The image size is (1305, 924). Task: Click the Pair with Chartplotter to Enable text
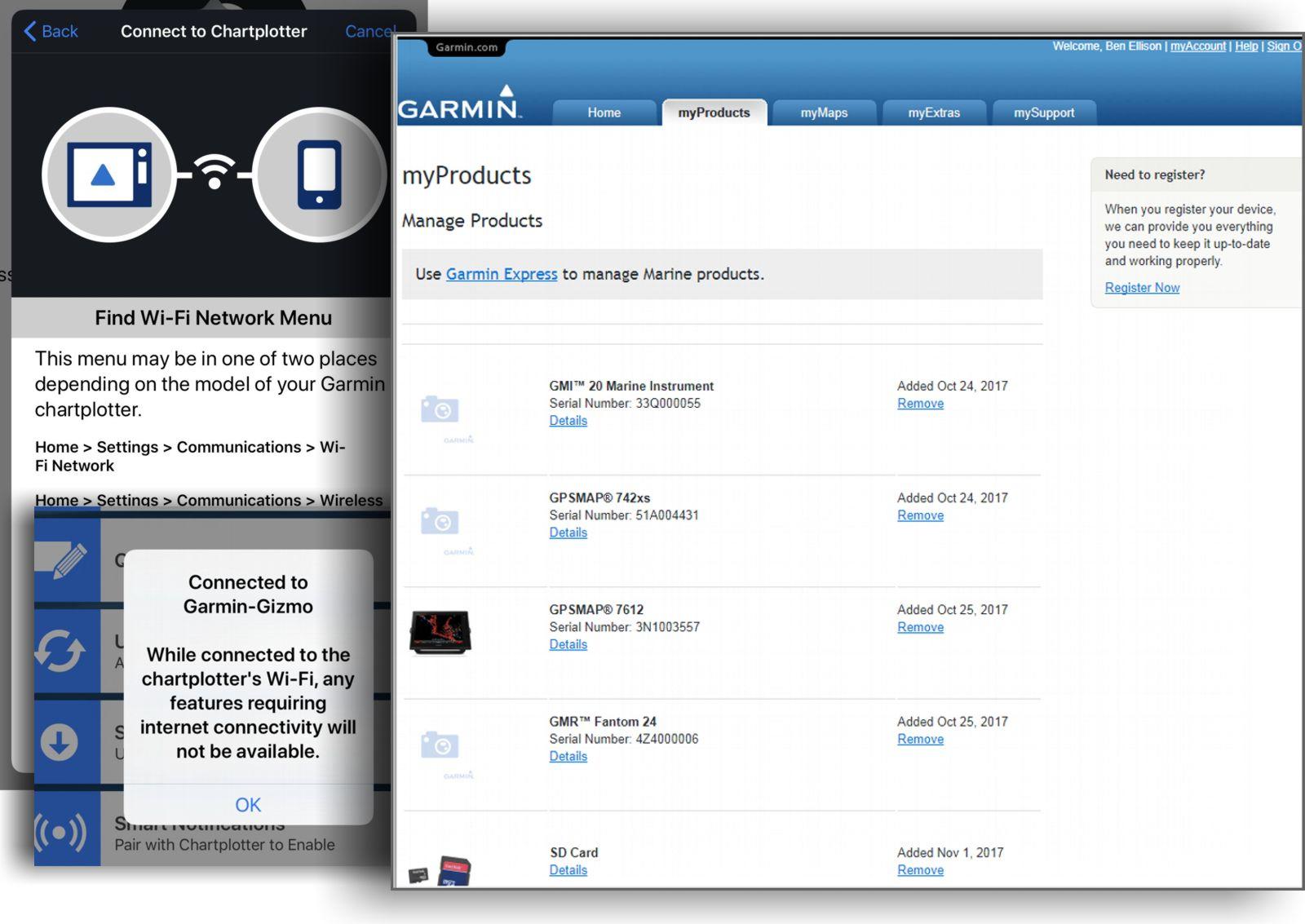[224, 845]
